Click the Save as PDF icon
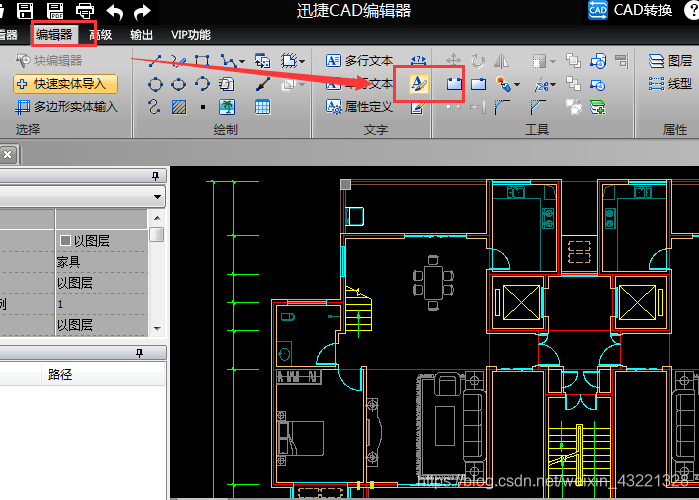Screen dimensions: 699x500 point(55,11)
